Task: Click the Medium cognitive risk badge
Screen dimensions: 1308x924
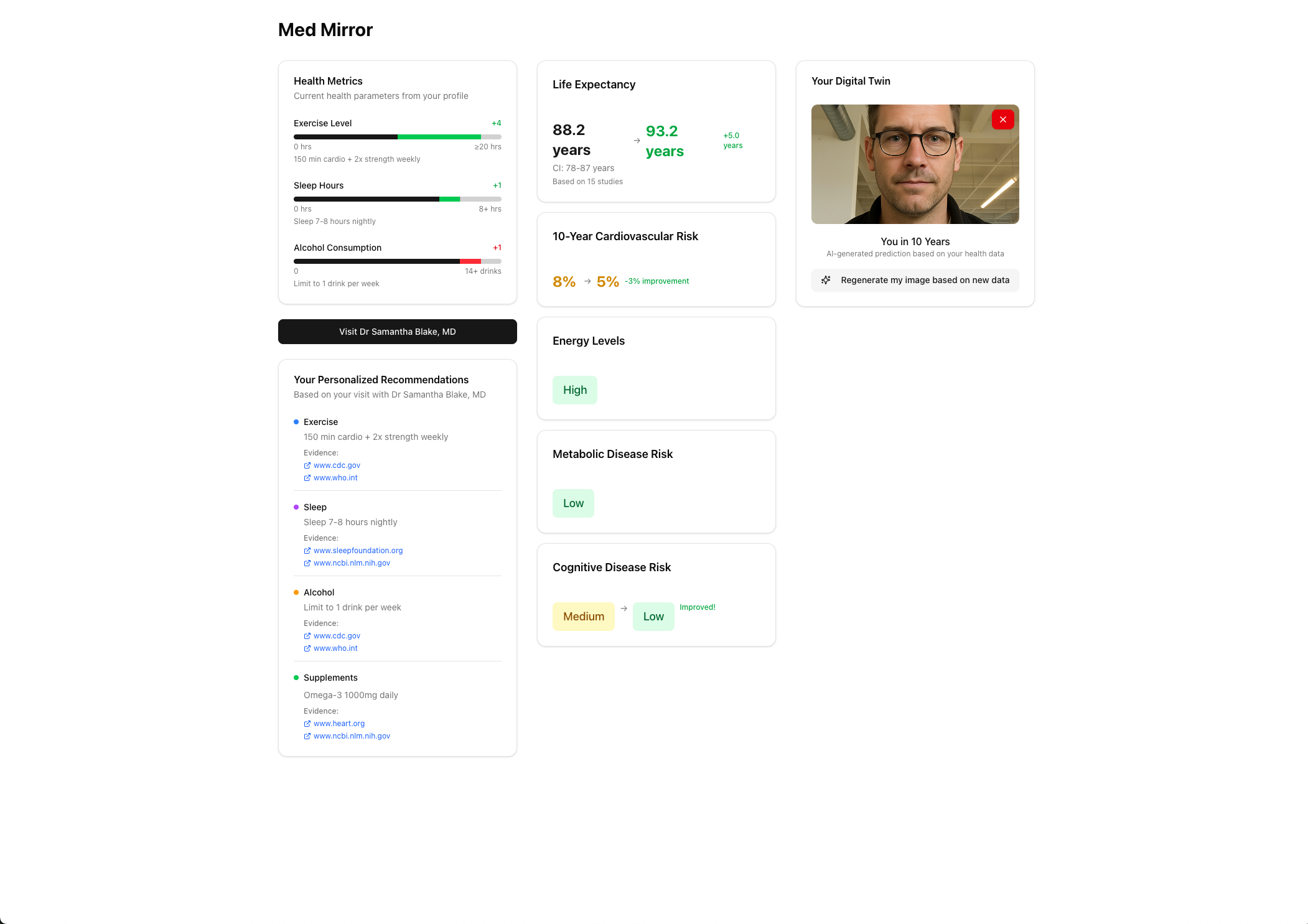Action: click(x=583, y=617)
